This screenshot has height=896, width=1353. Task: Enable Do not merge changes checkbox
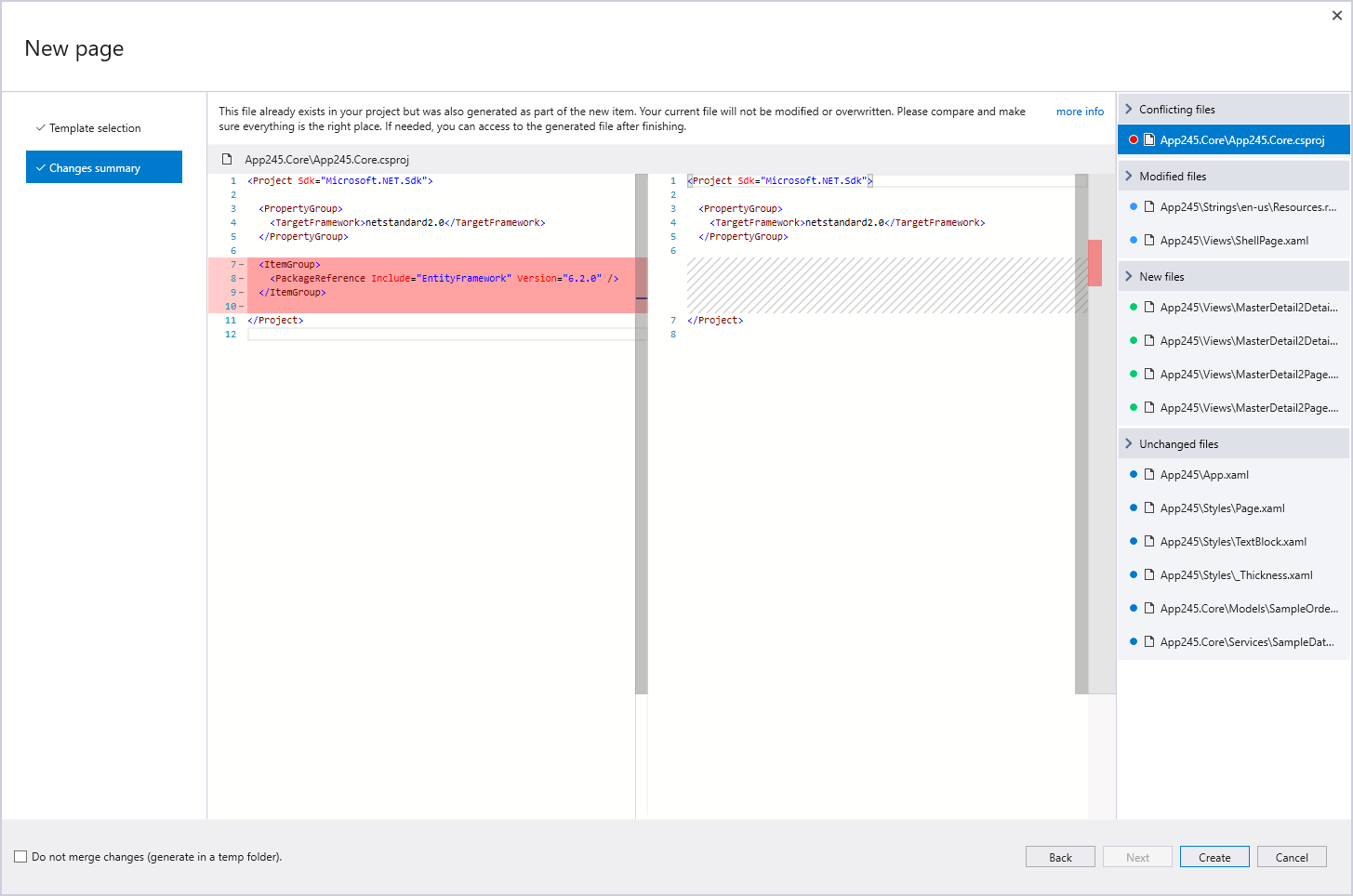click(x=20, y=856)
